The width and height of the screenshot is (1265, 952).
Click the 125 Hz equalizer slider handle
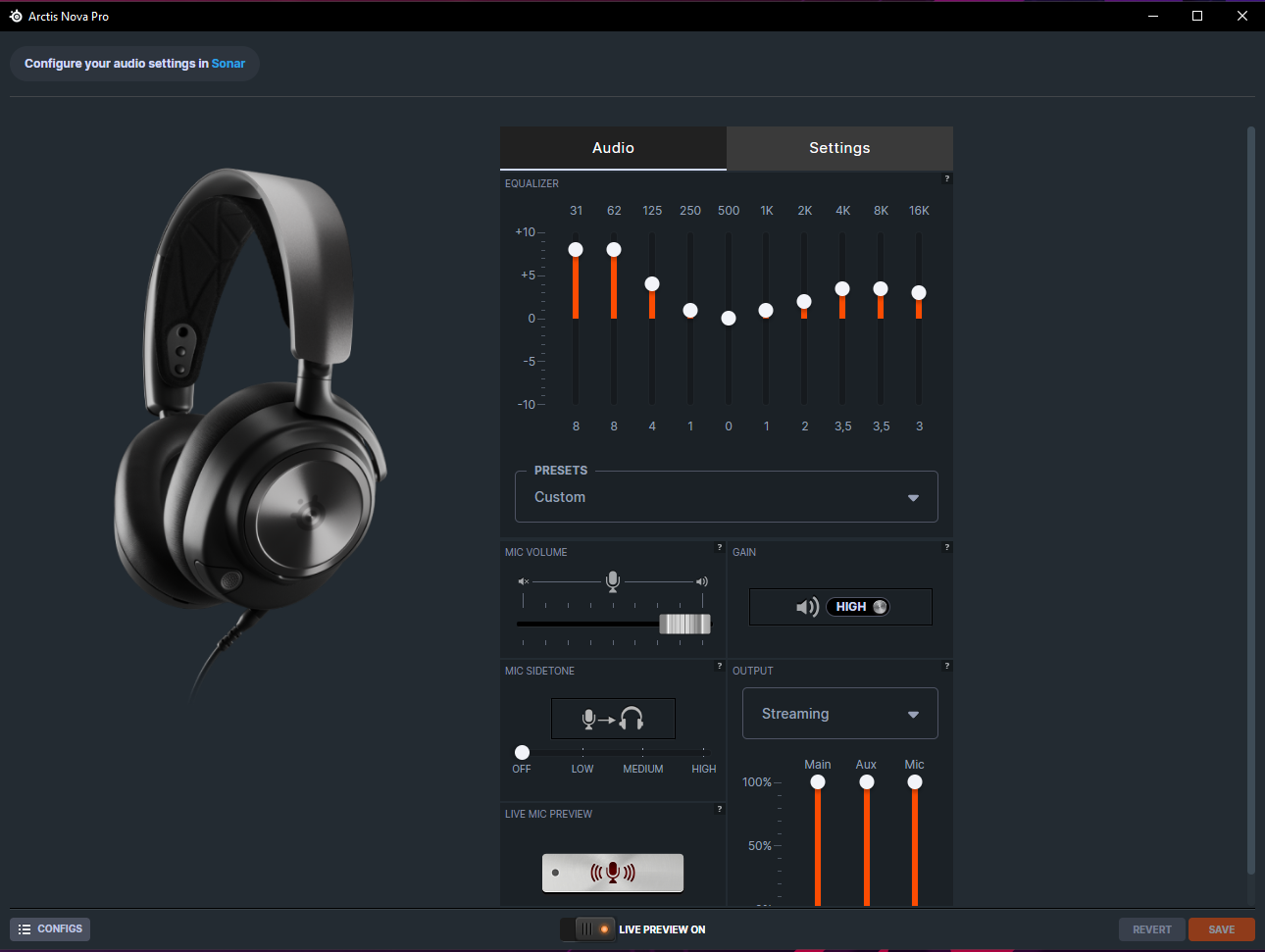pos(652,283)
